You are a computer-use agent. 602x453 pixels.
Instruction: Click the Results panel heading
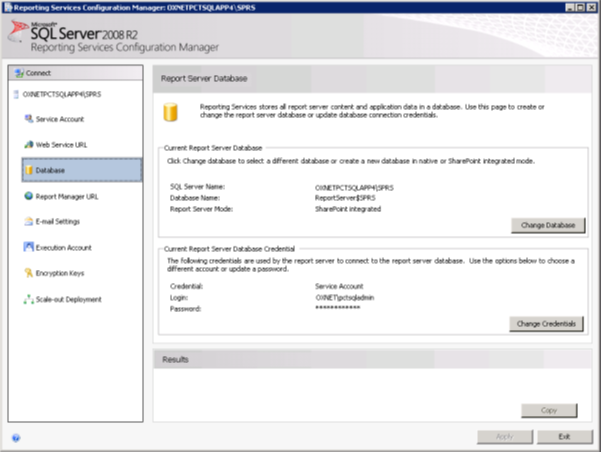pos(175,360)
